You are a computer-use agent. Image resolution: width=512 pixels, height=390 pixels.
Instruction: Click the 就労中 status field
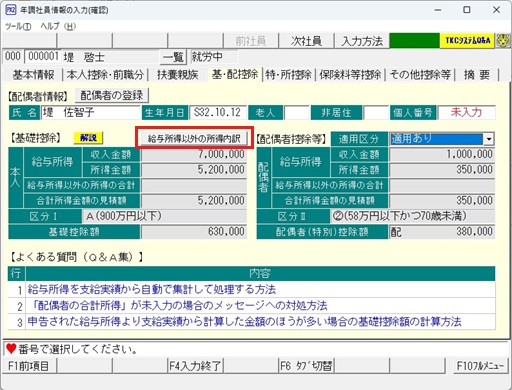[x=214, y=57]
